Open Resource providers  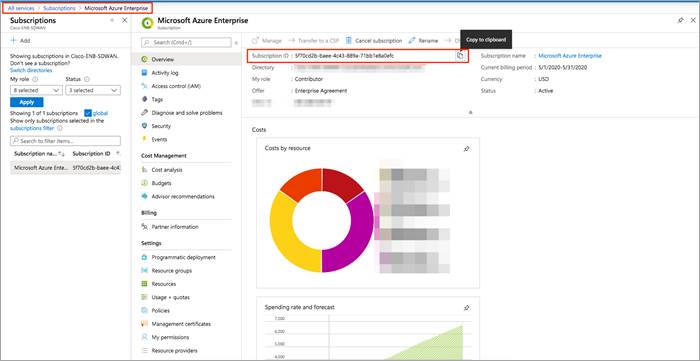click(x=175, y=351)
